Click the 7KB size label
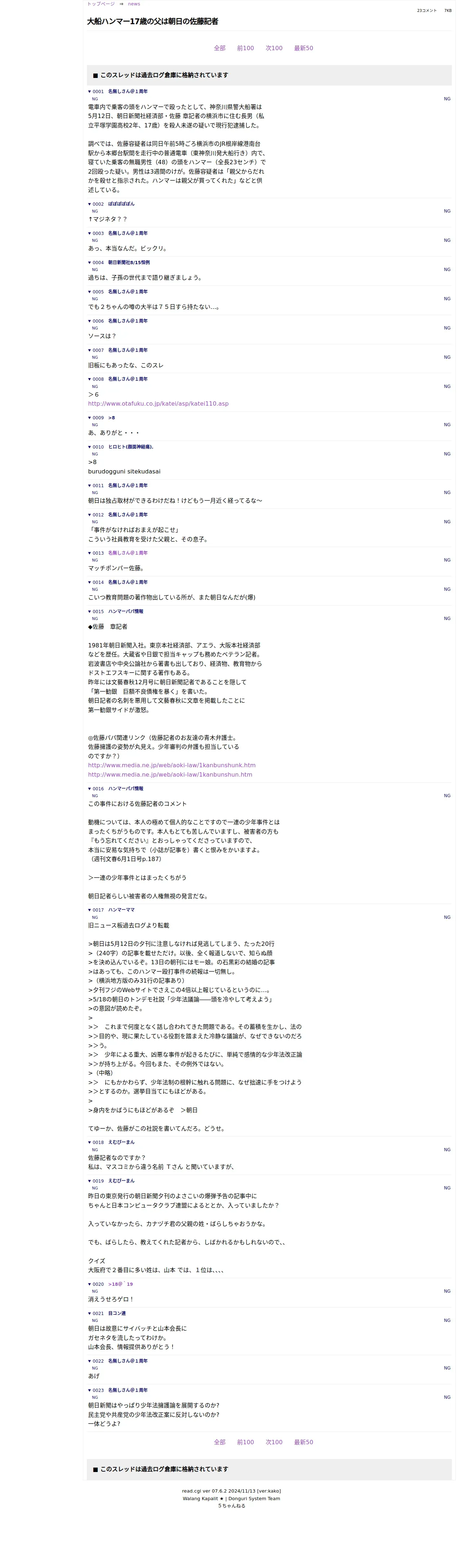This screenshot has width=463, height=1568. [x=448, y=10]
